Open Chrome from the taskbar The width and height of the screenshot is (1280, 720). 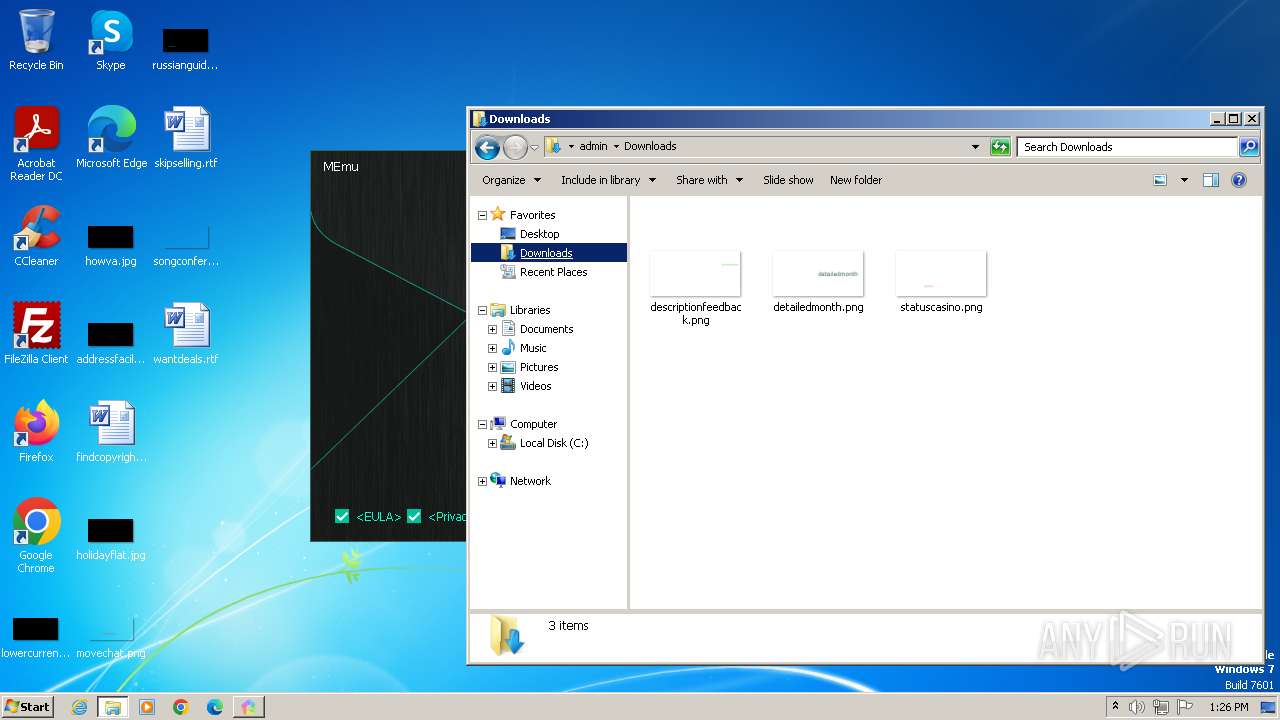[181, 707]
